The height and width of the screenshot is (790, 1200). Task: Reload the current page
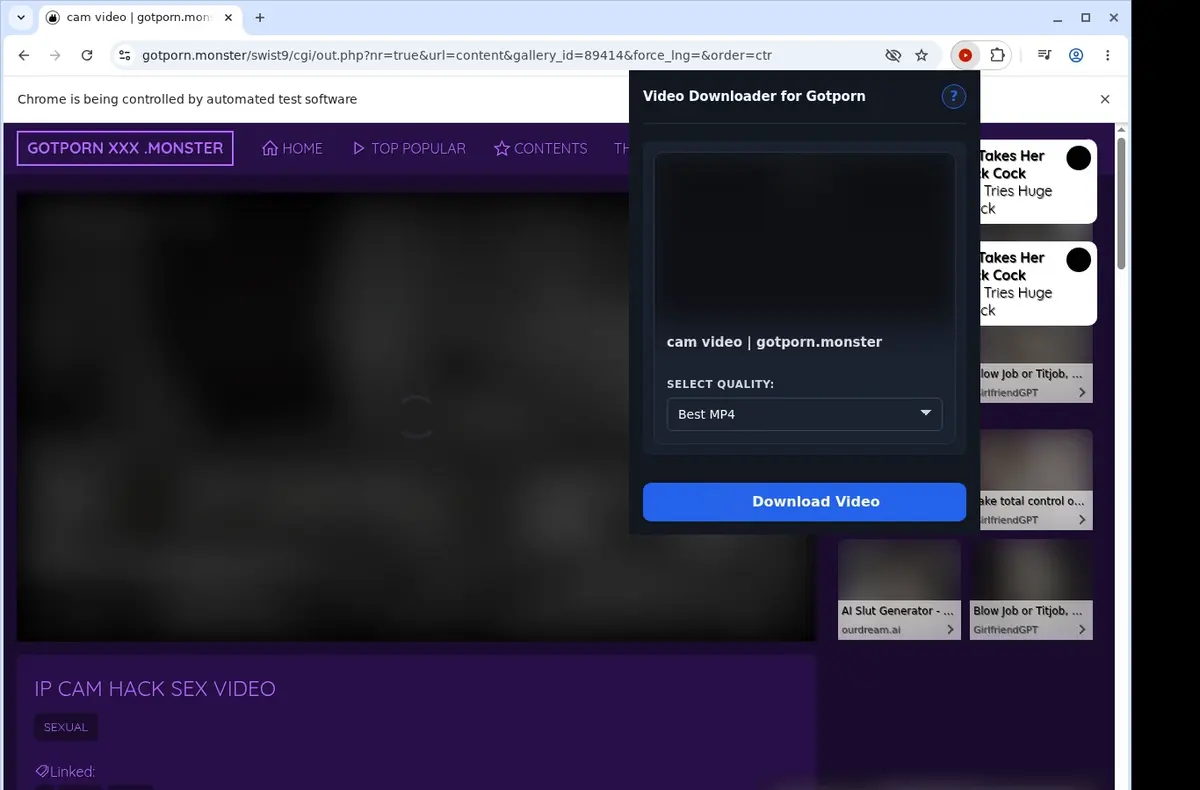(x=87, y=56)
